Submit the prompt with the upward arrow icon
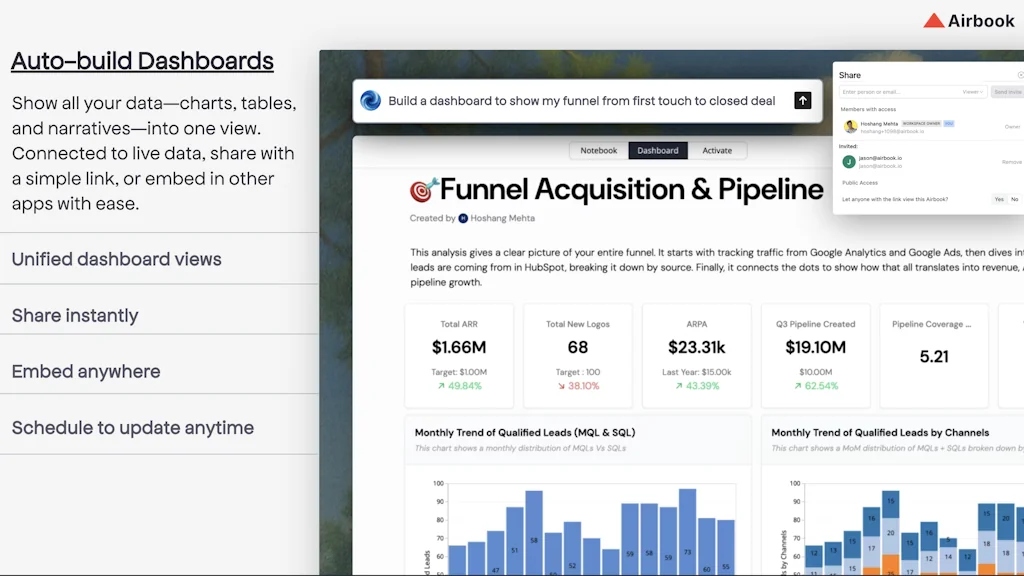Image resolution: width=1024 pixels, height=576 pixels. click(803, 100)
